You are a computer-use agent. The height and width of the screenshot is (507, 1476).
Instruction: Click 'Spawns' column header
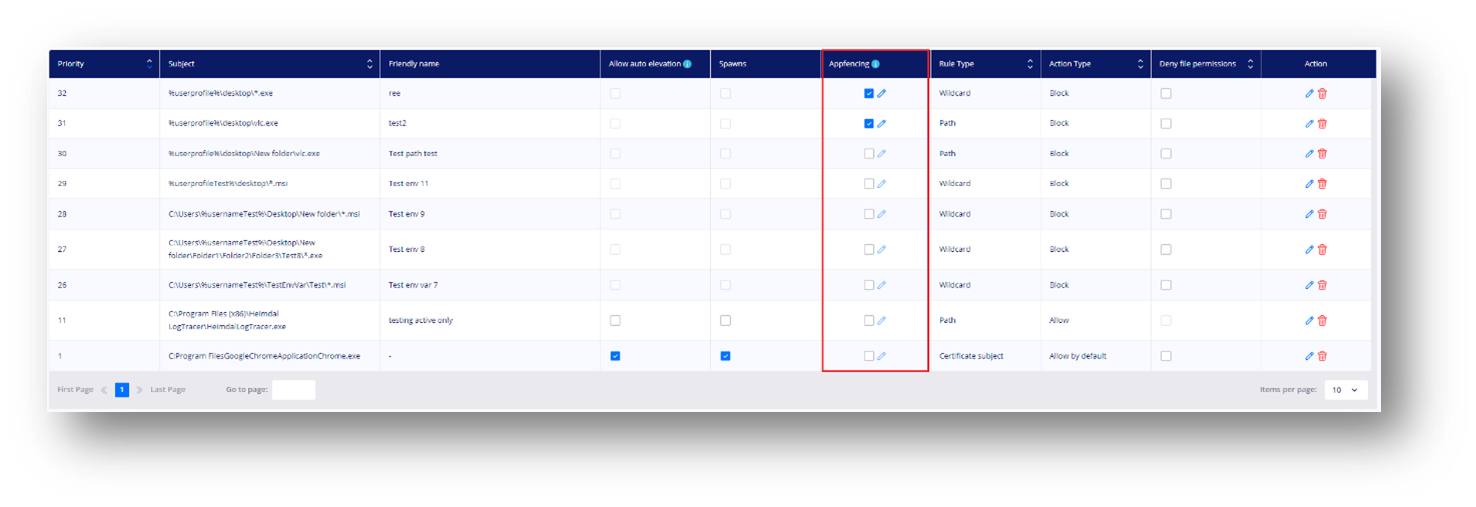[x=733, y=64]
